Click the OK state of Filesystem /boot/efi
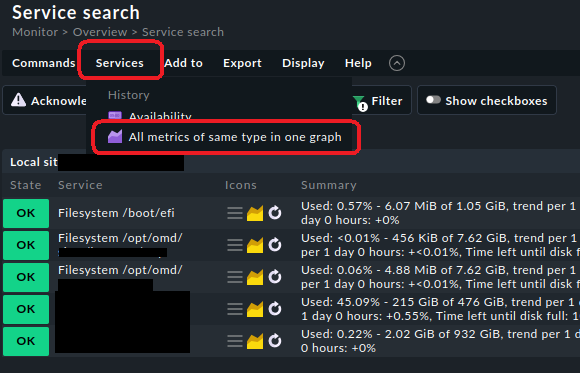The image size is (580, 373). [x=26, y=213]
